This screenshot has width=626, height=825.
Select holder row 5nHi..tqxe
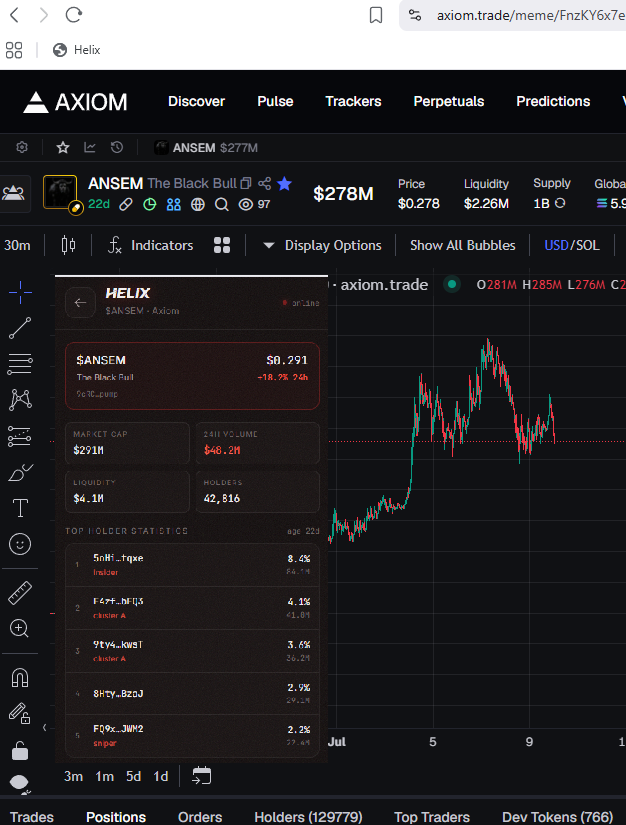(x=192, y=565)
